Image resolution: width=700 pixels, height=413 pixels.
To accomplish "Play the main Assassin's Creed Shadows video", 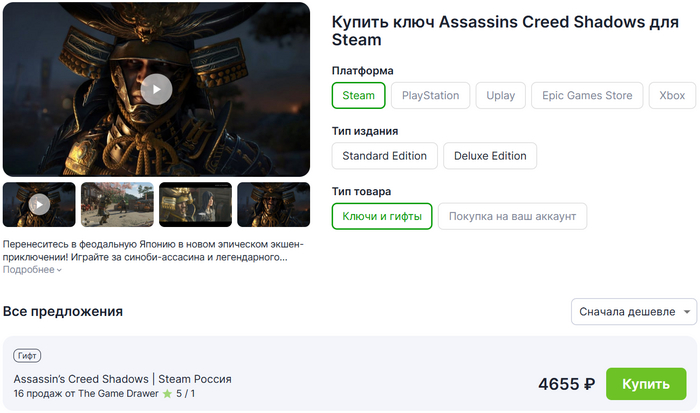I will coord(156,89).
